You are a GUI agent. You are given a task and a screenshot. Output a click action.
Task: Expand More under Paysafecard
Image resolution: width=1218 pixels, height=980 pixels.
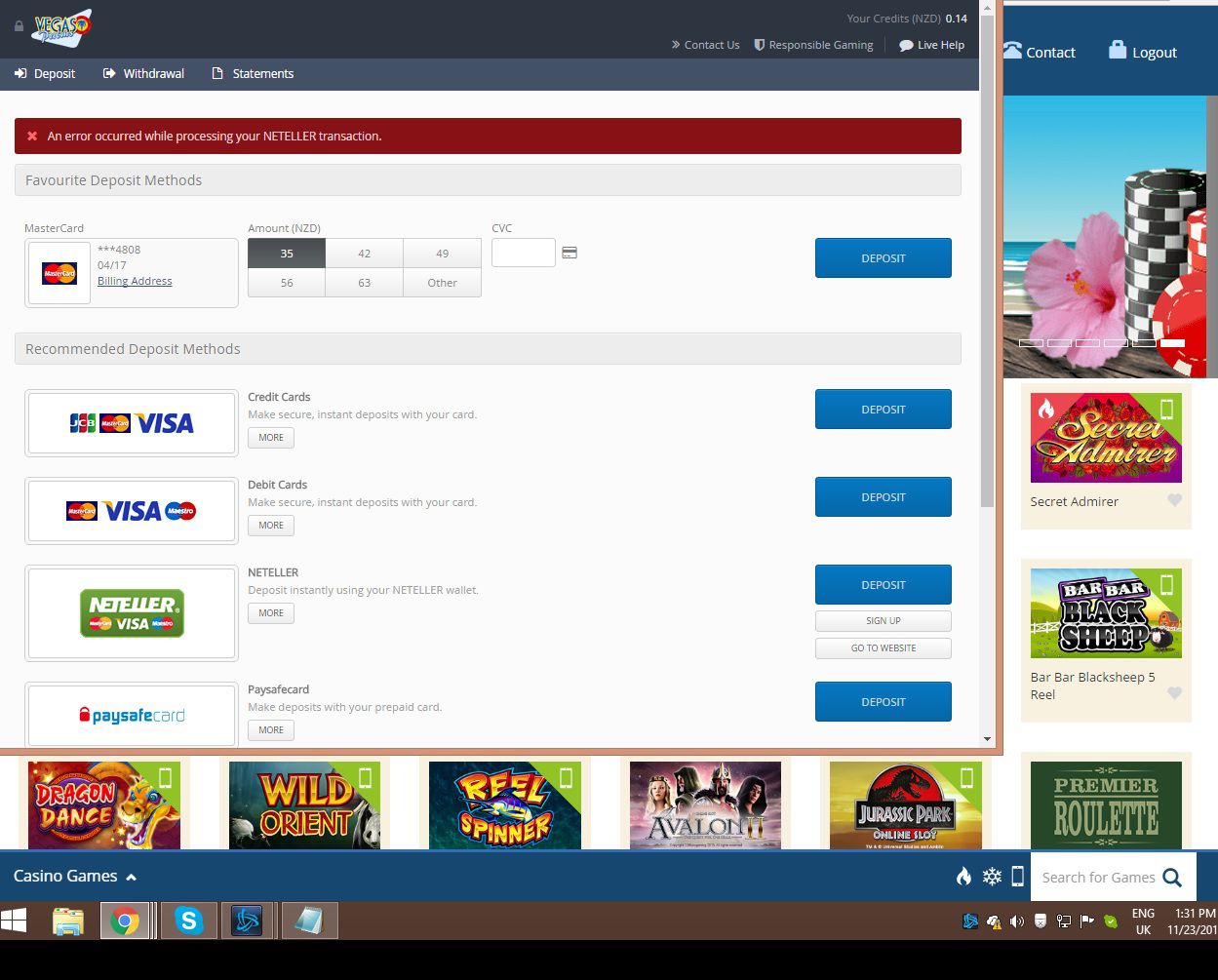click(271, 730)
